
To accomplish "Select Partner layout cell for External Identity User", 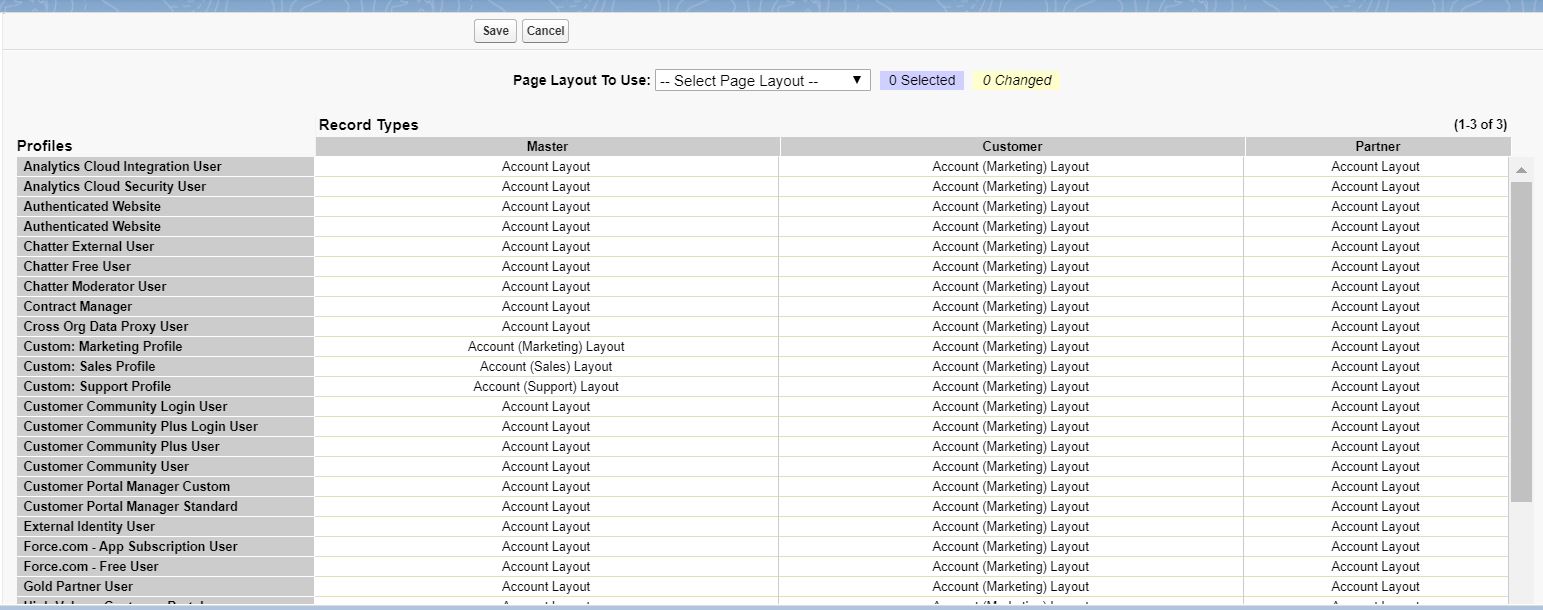I will point(1377,526).
